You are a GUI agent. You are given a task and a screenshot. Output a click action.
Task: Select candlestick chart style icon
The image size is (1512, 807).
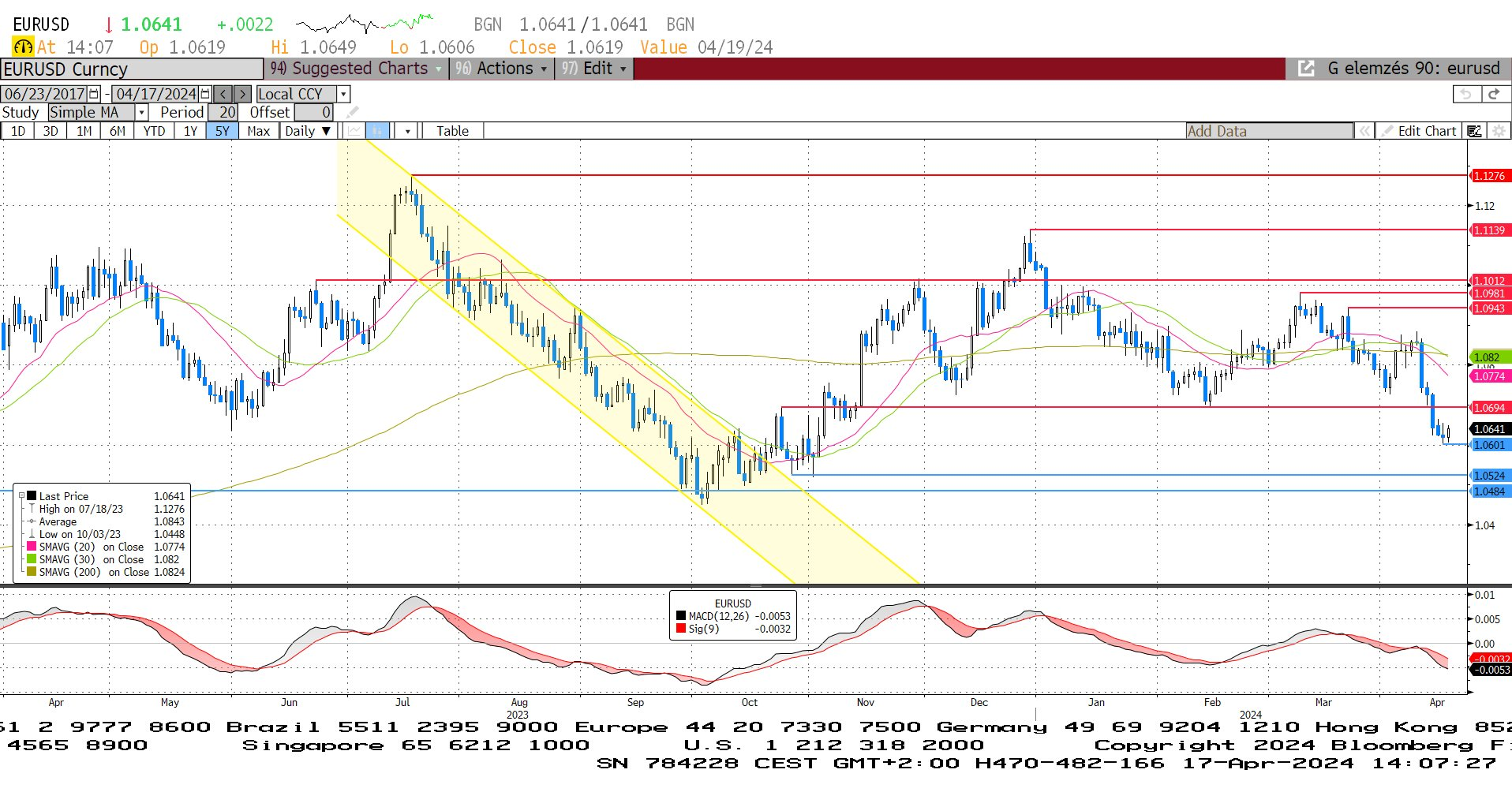click(x=378, y=131)
